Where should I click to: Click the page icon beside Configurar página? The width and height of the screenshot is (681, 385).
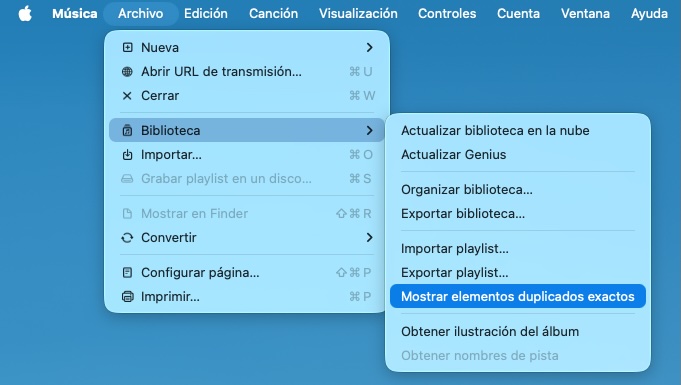(127, 272)
